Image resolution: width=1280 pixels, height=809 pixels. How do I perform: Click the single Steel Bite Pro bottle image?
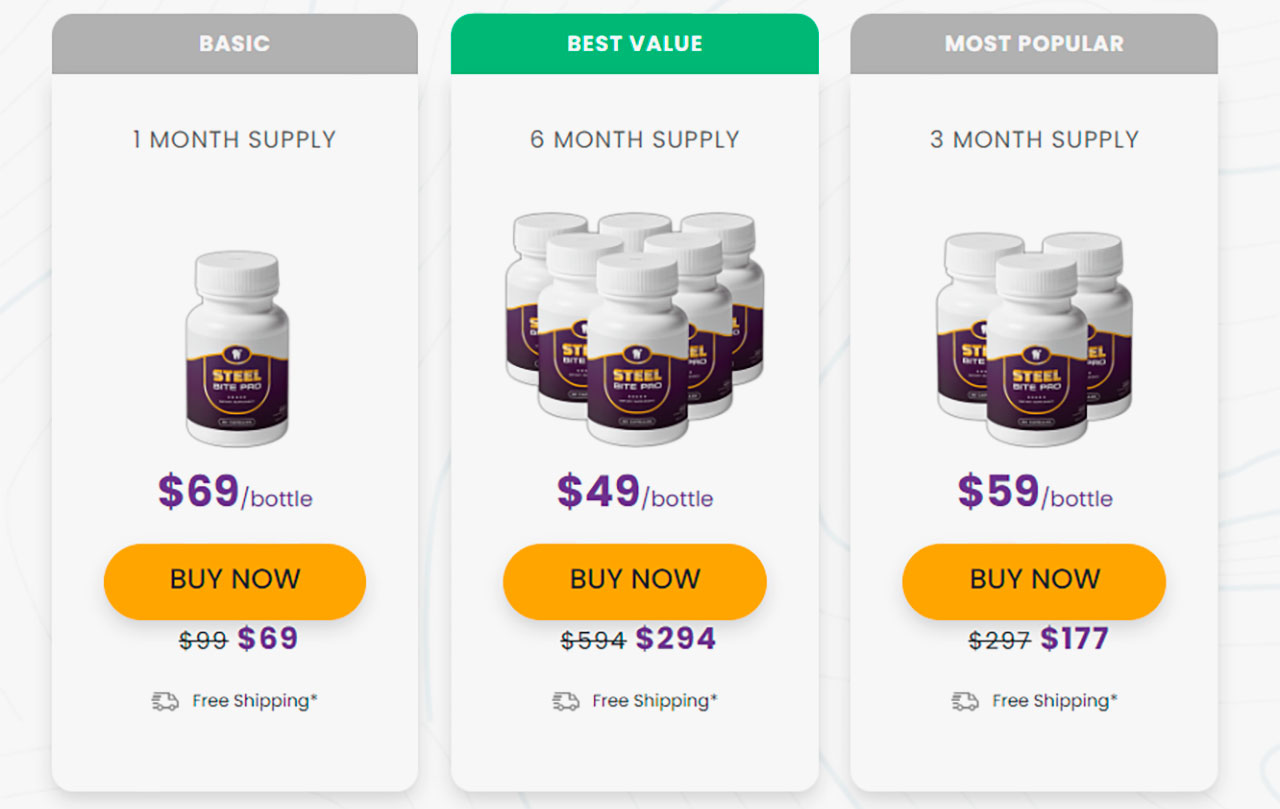tap(237, 348)
